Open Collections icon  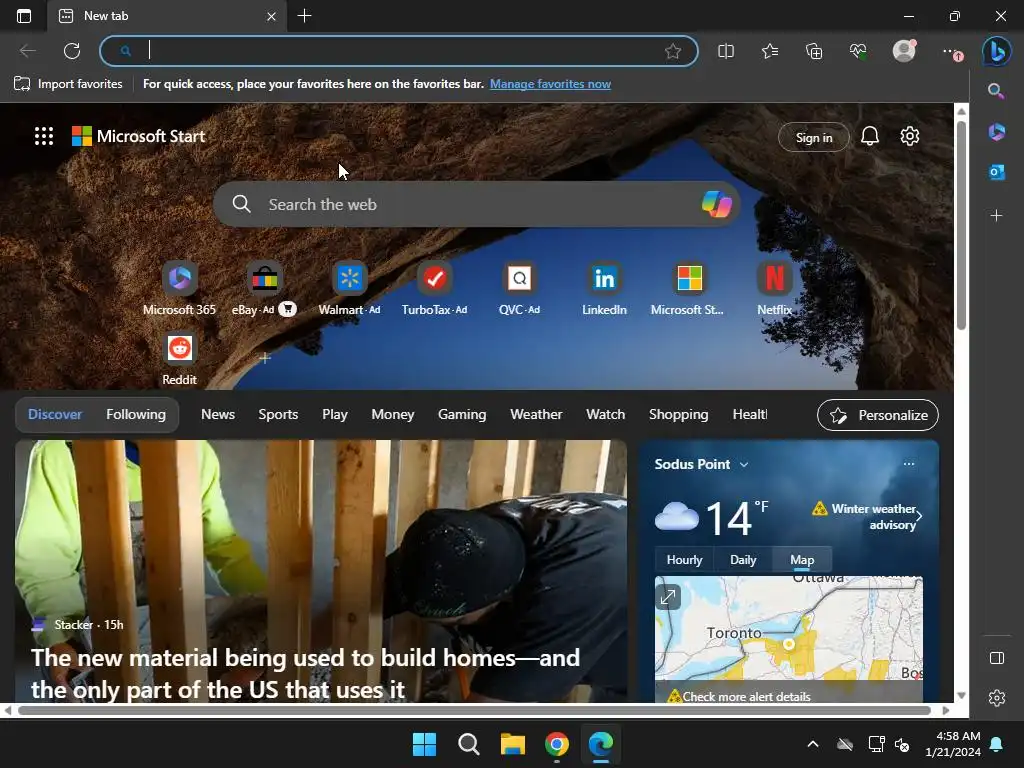814,51
